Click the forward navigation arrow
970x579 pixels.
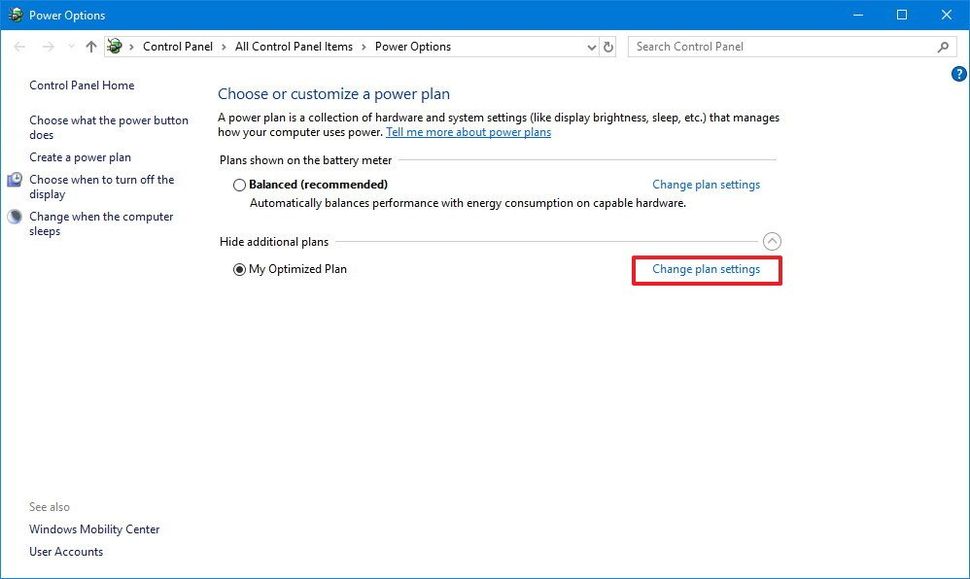coord(48,46)
